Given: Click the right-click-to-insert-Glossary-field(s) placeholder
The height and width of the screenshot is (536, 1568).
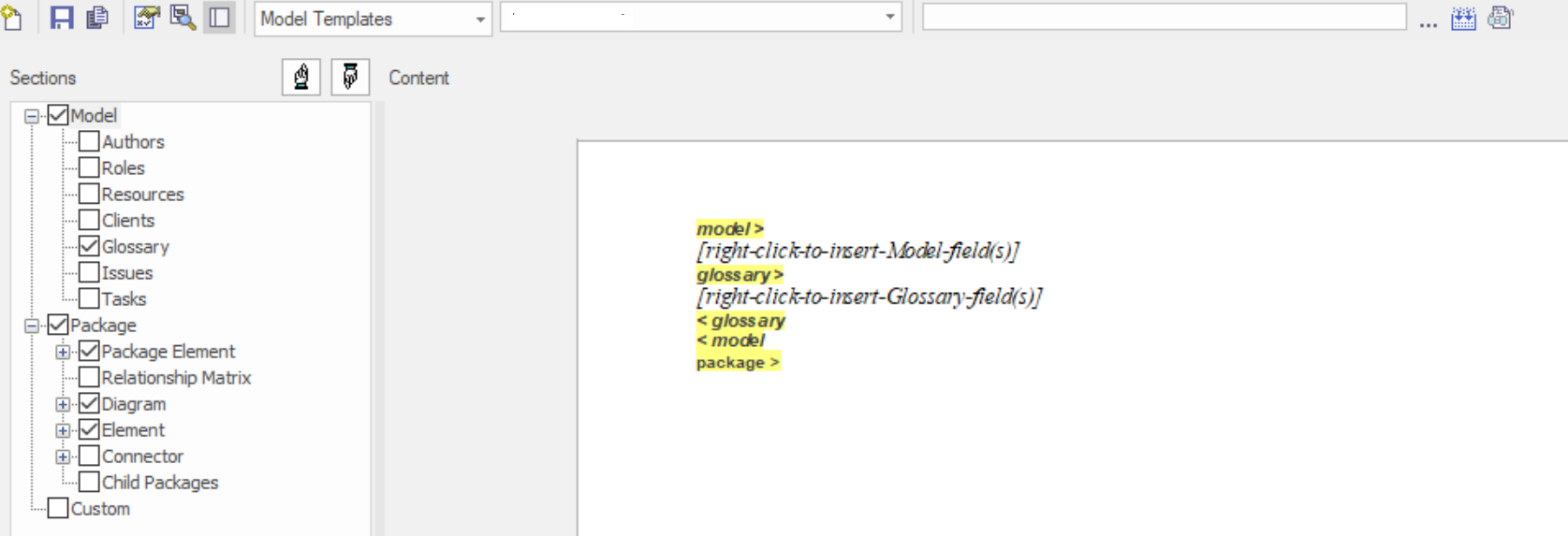Looking at the screenshot, I should coord(869,297).
